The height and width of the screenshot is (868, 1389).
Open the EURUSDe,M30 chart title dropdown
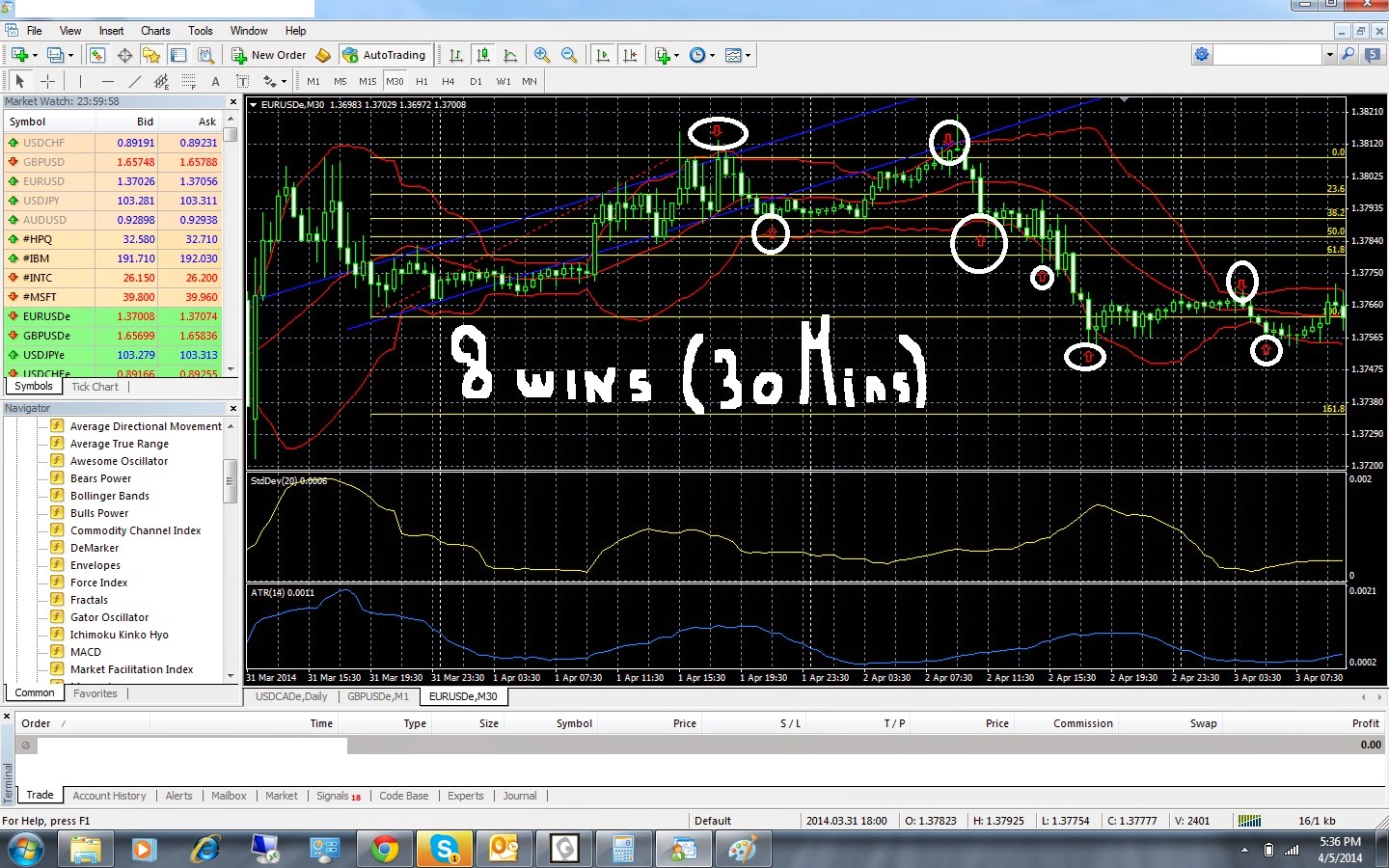(254, 104)
